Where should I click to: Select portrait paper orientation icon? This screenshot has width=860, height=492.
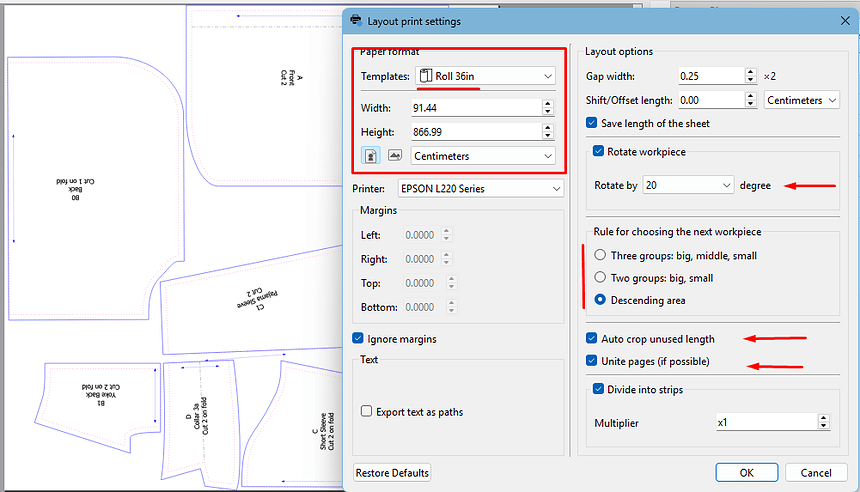click(x=370, y=156)
